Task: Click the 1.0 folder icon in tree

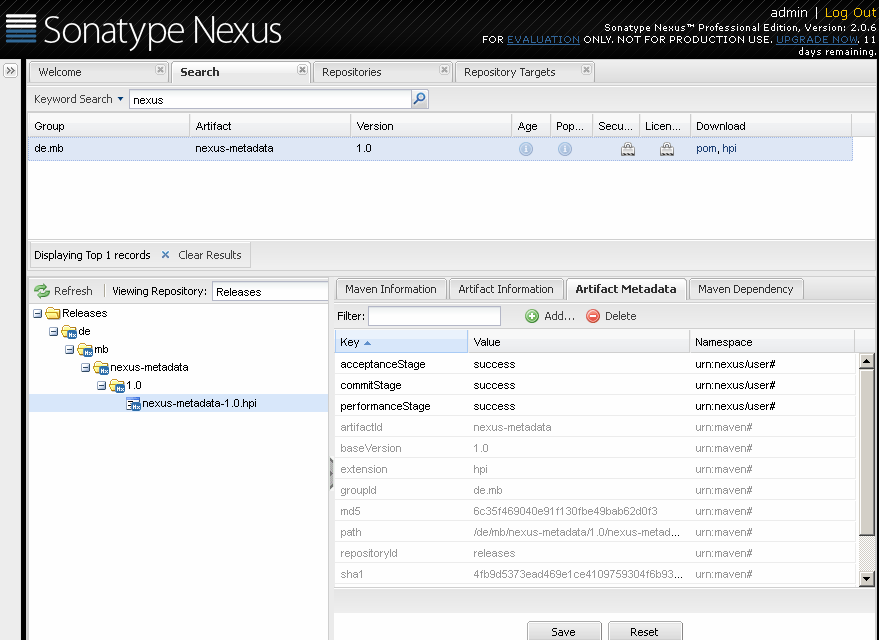Action: [117, 386]
